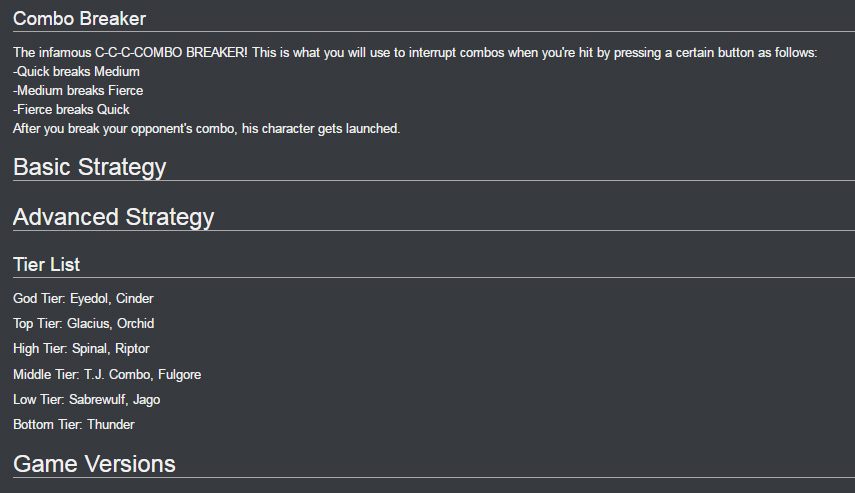Click the word Eyedol in the tier list
Viewport: 855px width, 493px height.
tap(90, 298)
